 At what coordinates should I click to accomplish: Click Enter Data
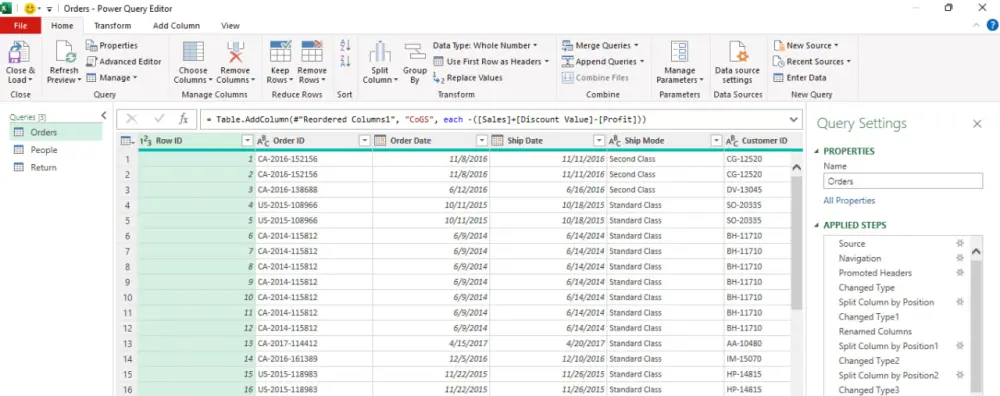(800, 78)
